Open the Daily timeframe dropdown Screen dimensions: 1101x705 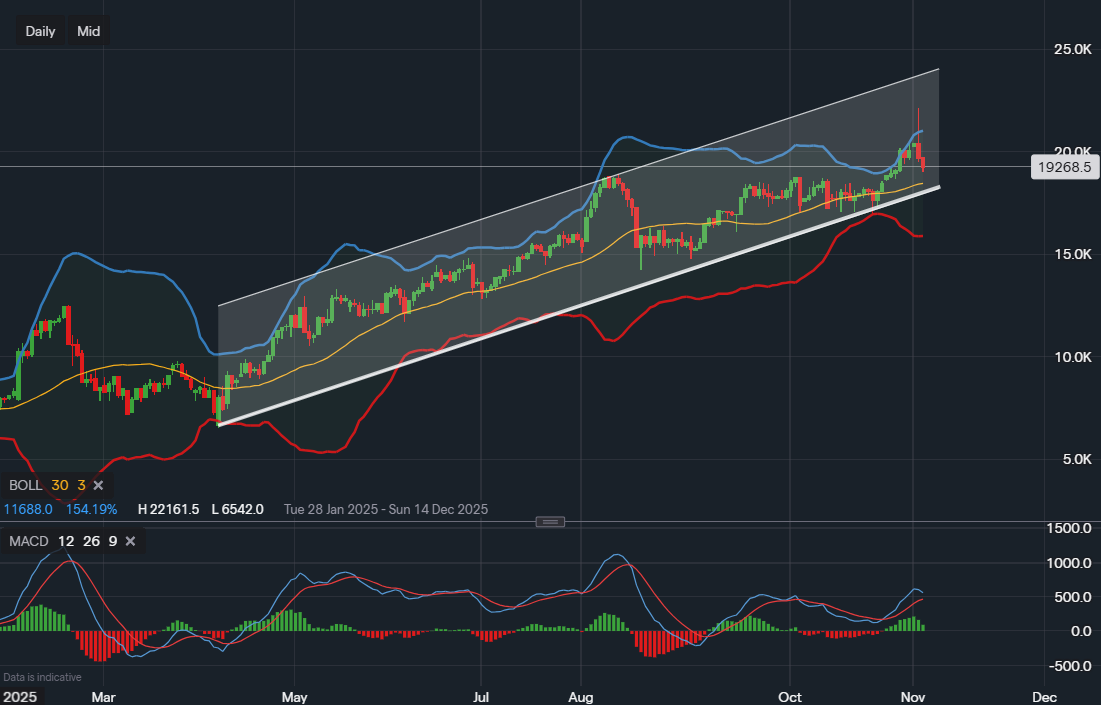(x=40, y=31)
